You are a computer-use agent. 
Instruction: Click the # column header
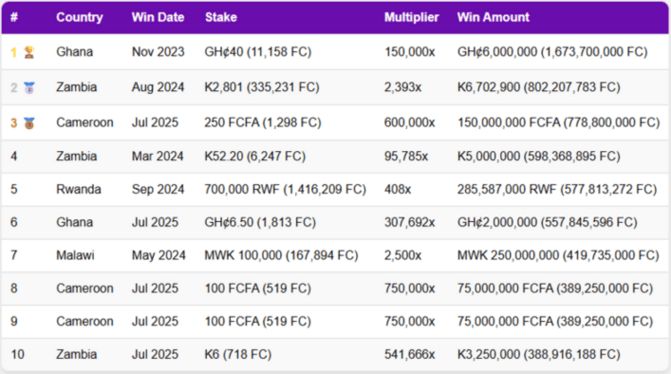point(14,17)
